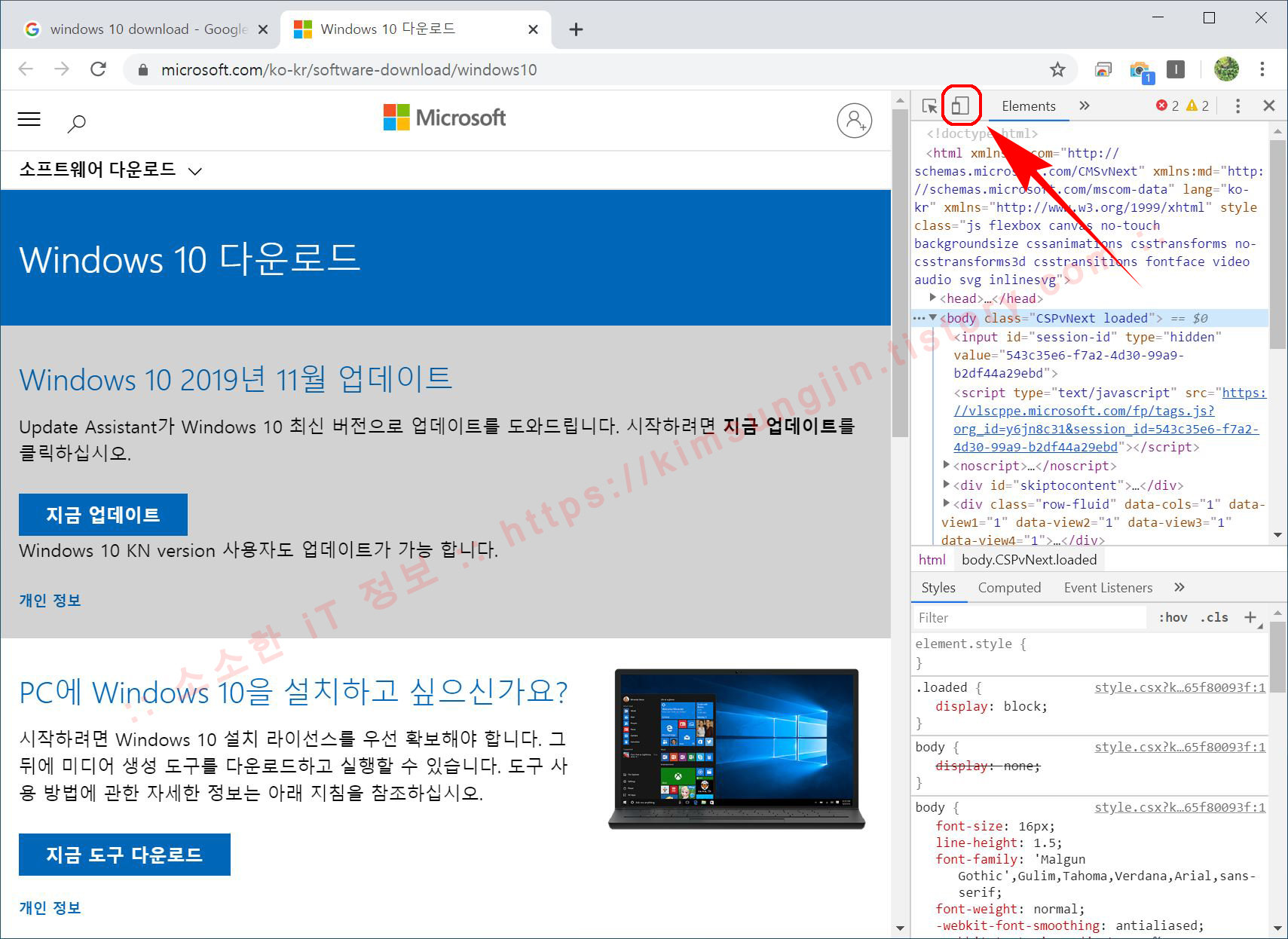
Task: Open the Microsoft site hamburger menu
Action: [x=29, y=119]
